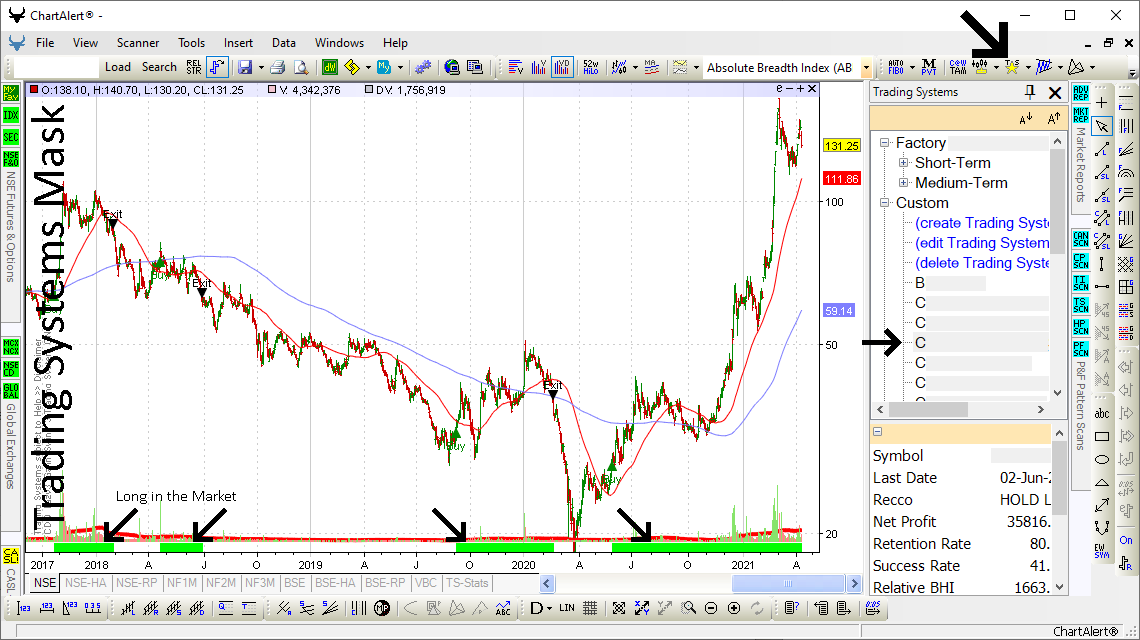Expand the Short-Term tree node

click(x=904, y=163)
